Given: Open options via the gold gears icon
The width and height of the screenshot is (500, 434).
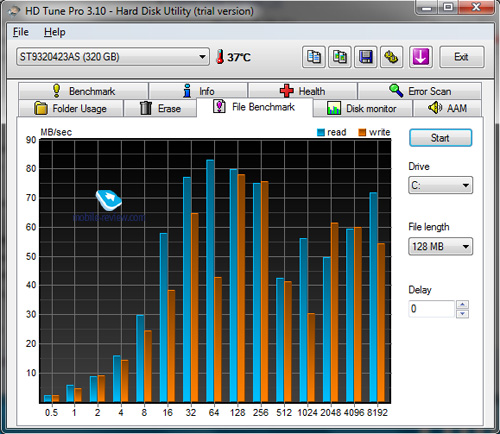Looking at the screenshot, I should 392,57.
